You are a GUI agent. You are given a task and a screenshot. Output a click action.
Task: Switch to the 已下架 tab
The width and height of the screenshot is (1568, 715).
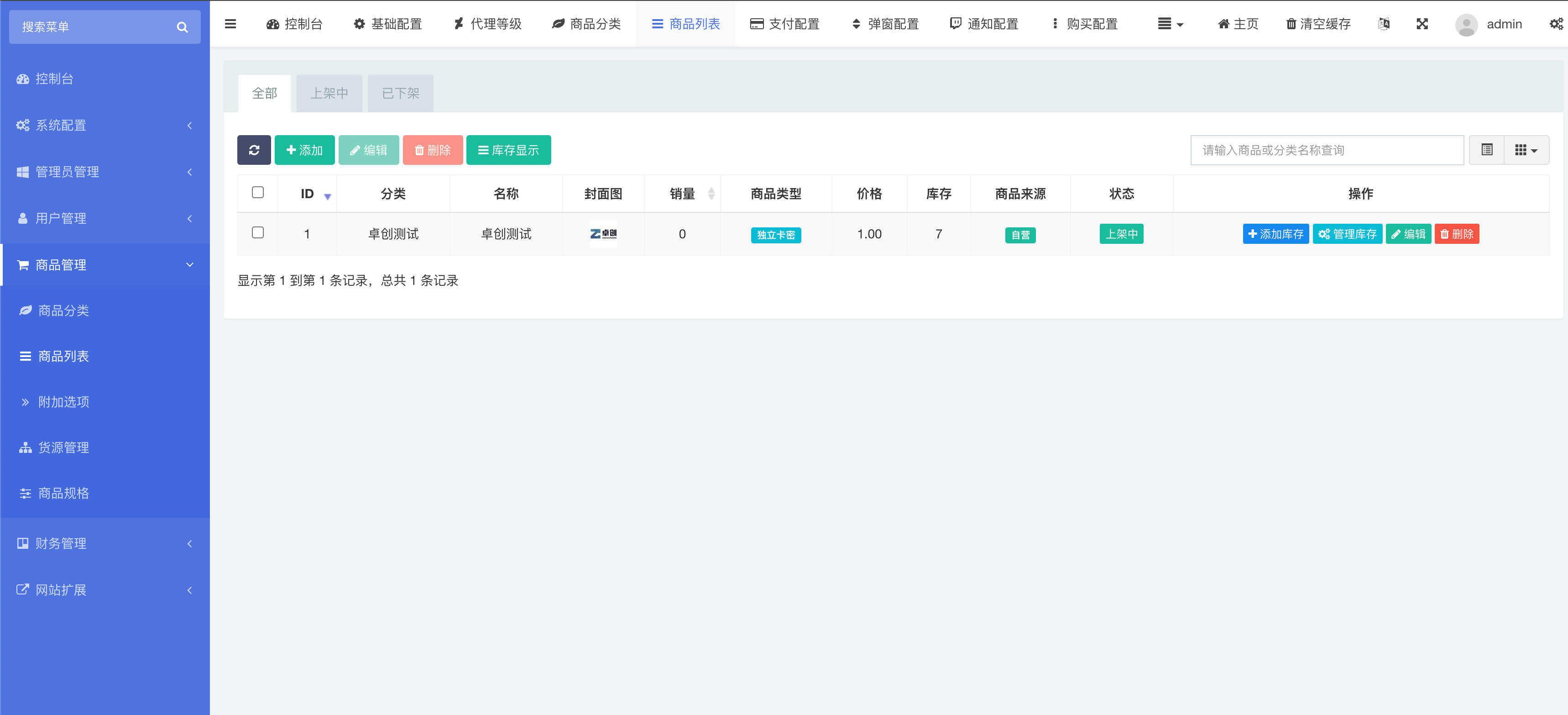click(x=400, y=93)
